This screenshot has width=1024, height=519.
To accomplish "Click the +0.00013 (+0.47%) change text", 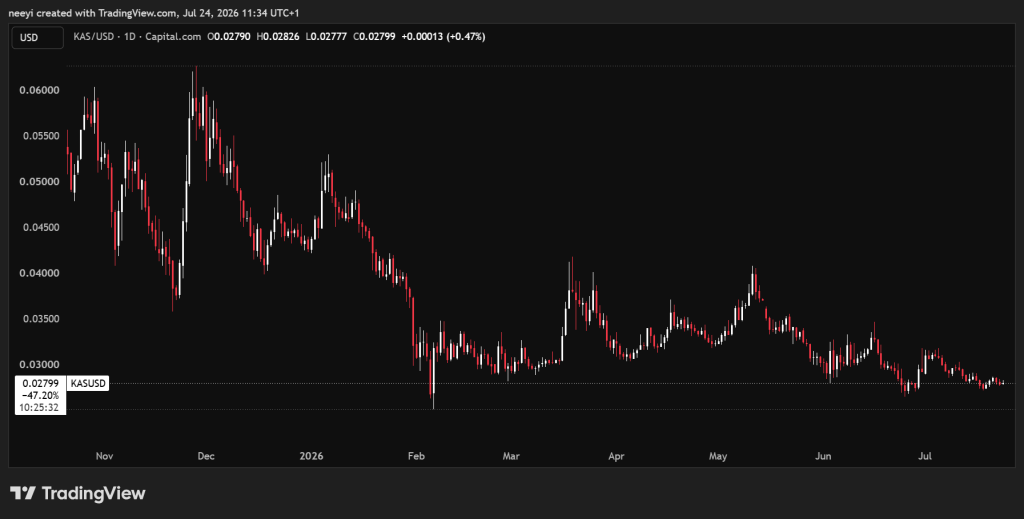I will tap(443, 37).
